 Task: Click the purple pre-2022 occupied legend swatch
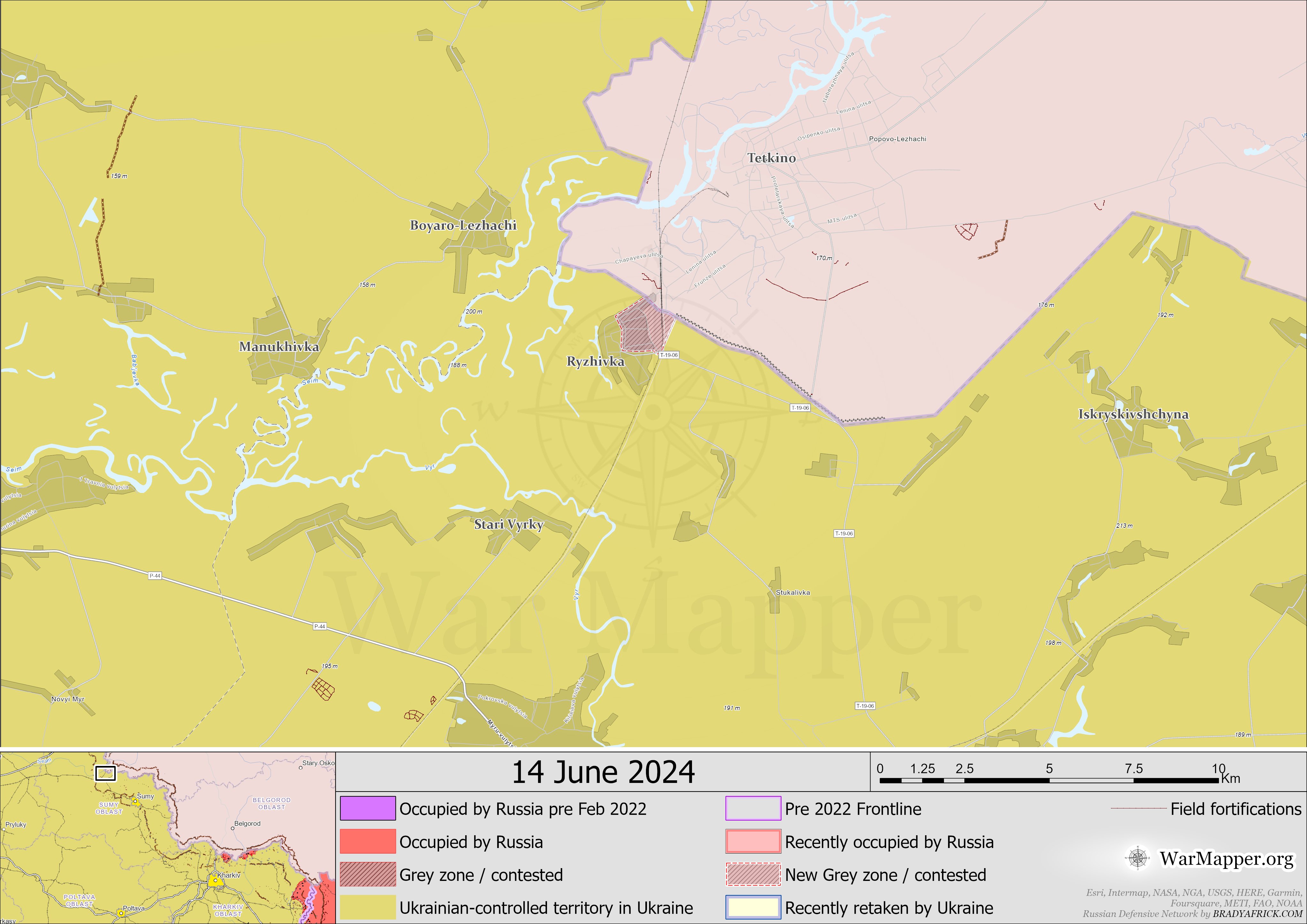(x=368, y=808)
